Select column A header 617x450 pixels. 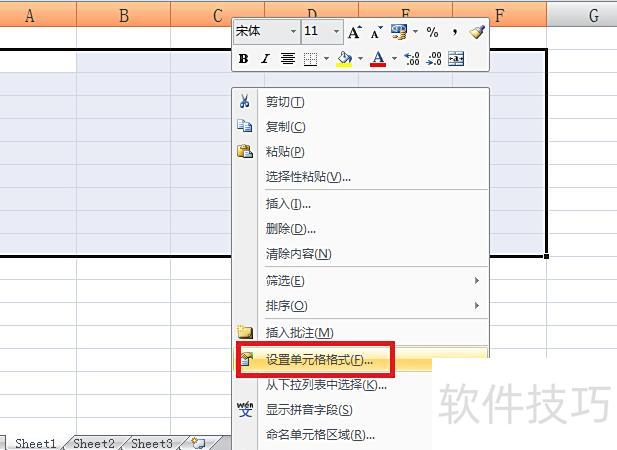[x=38, y=15]
